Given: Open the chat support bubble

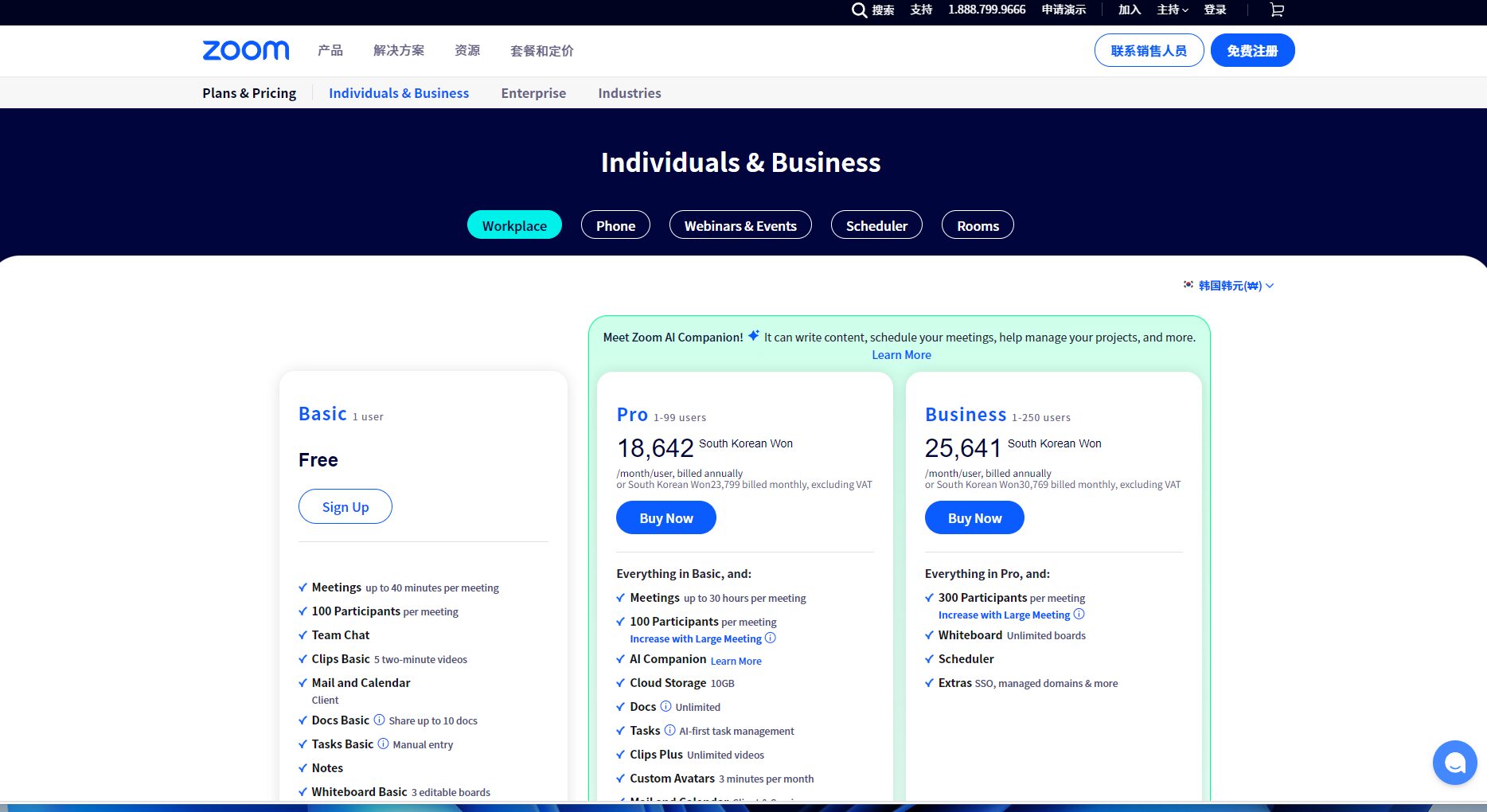Looking at the screenshot, I should pyautogui.click(x=1454, y=763).
